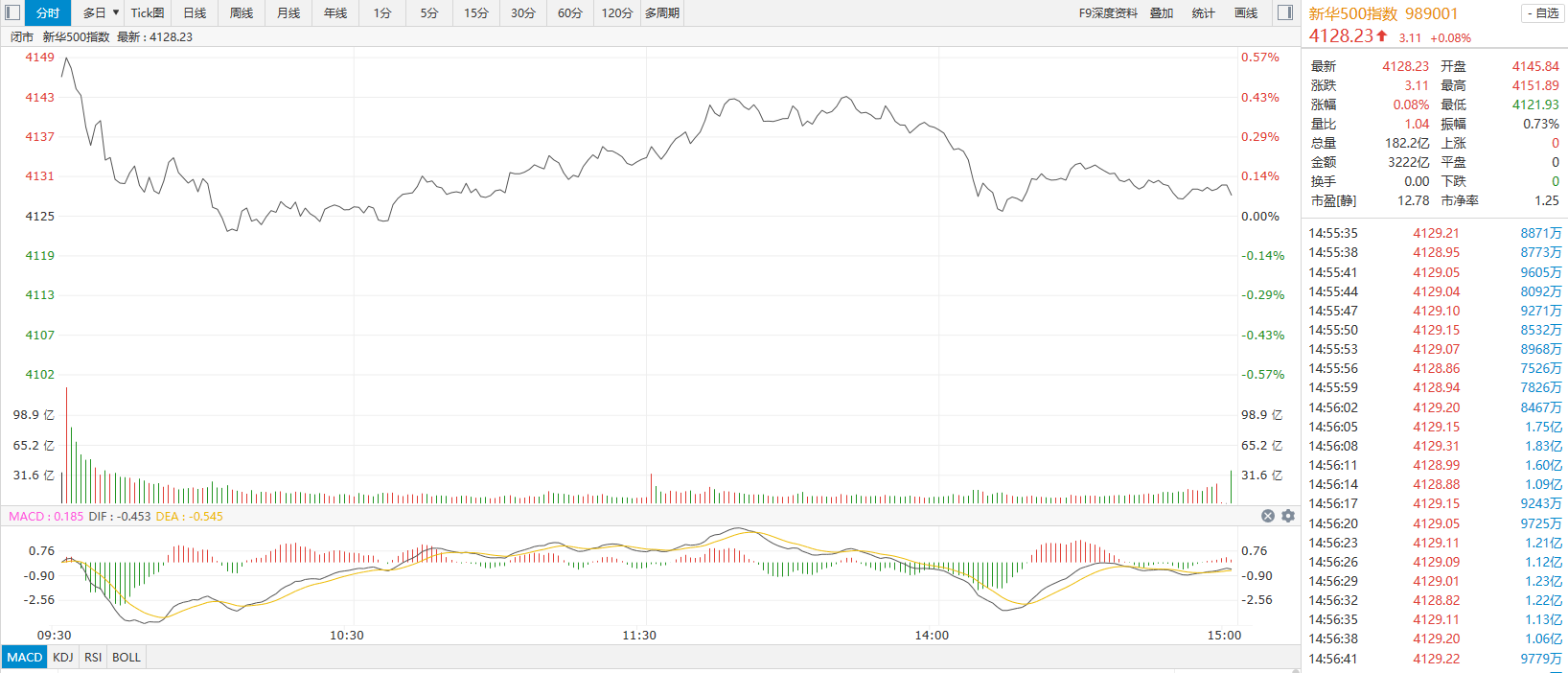The width and height of the screenshot is (1568, 673).
Task: Click the 金额 3222亿 value
Action: (x=1409, y=162)
